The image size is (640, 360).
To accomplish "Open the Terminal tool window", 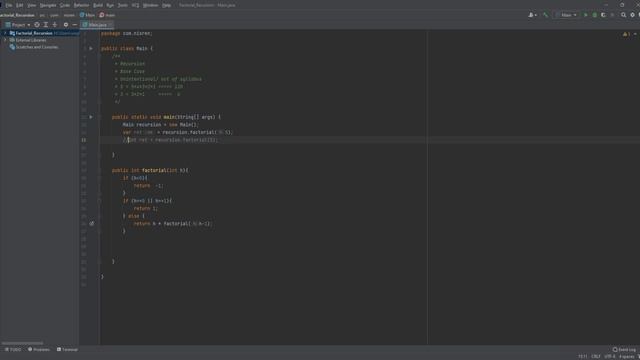I will pos(67,350).
